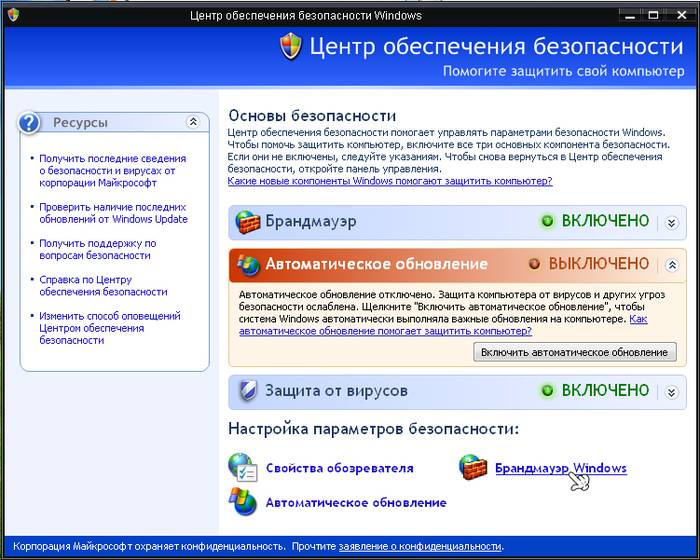
Task: Click the security shield icon in banner header
Action: pos(291,46)
